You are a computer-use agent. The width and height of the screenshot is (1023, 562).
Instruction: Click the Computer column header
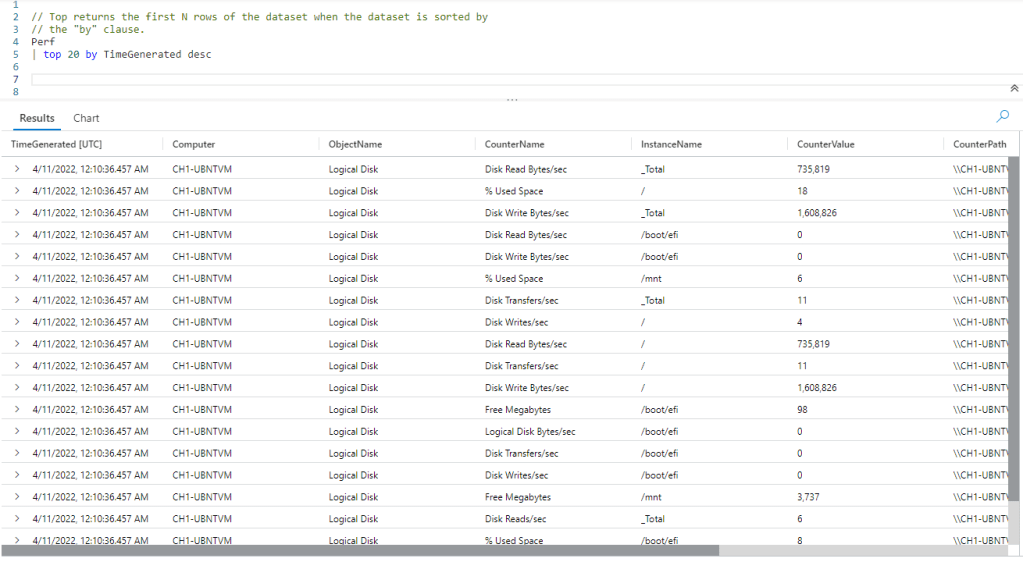(x=193, y=144)
